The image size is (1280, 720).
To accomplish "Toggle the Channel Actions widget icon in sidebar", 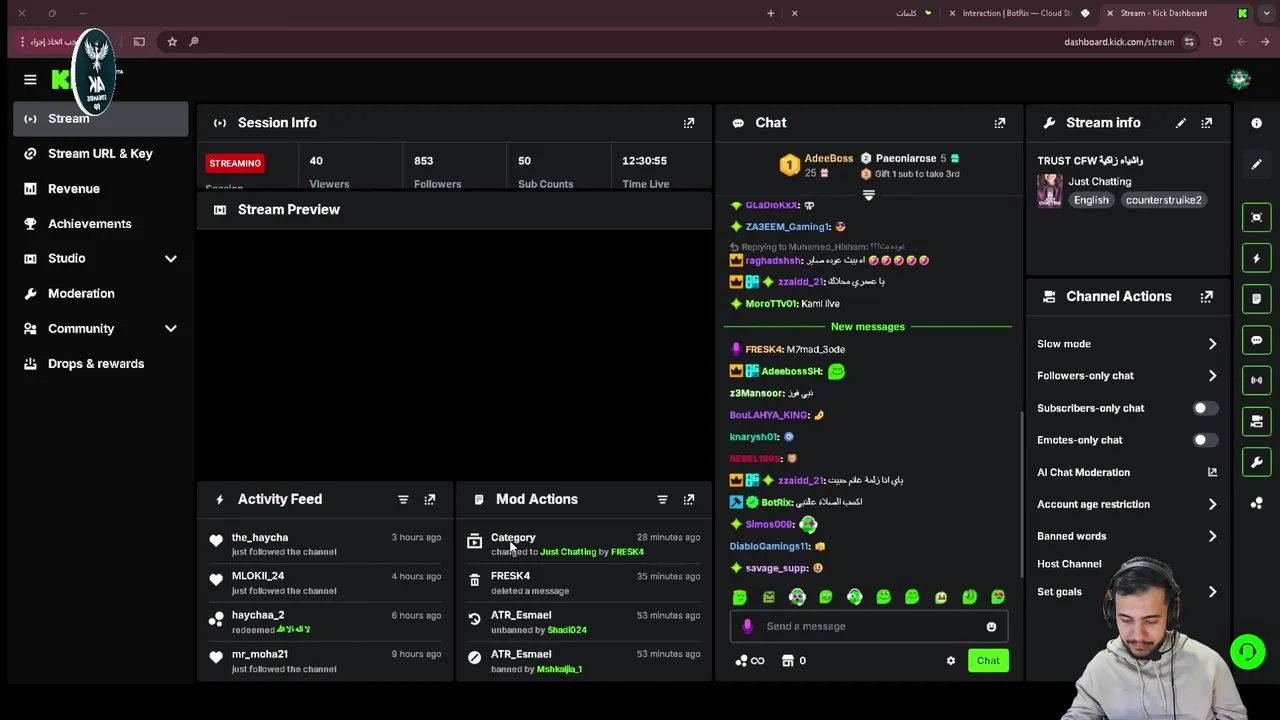I will [1257, 421].
